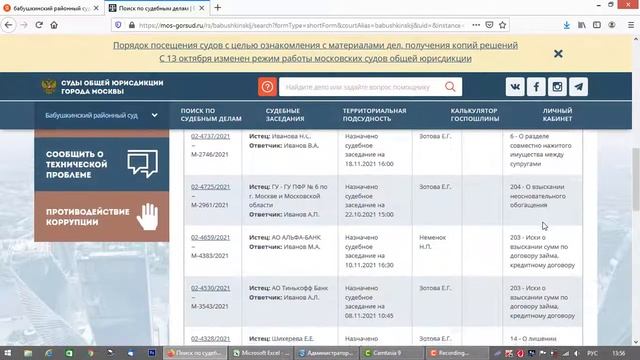
Task: Click the orange question mark help icon
Action: pyautogui.click(x=267, y=87)
